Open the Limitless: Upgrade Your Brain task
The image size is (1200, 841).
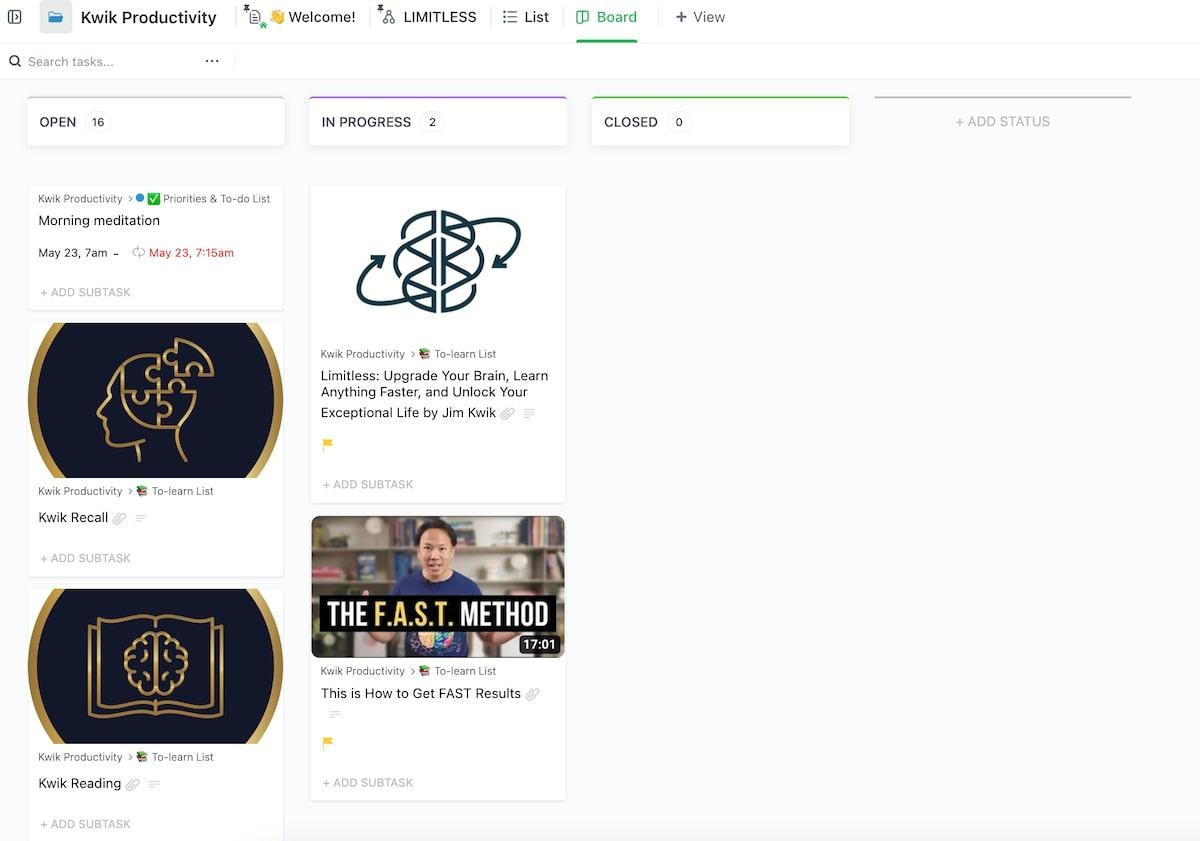[x=434, y=394]
